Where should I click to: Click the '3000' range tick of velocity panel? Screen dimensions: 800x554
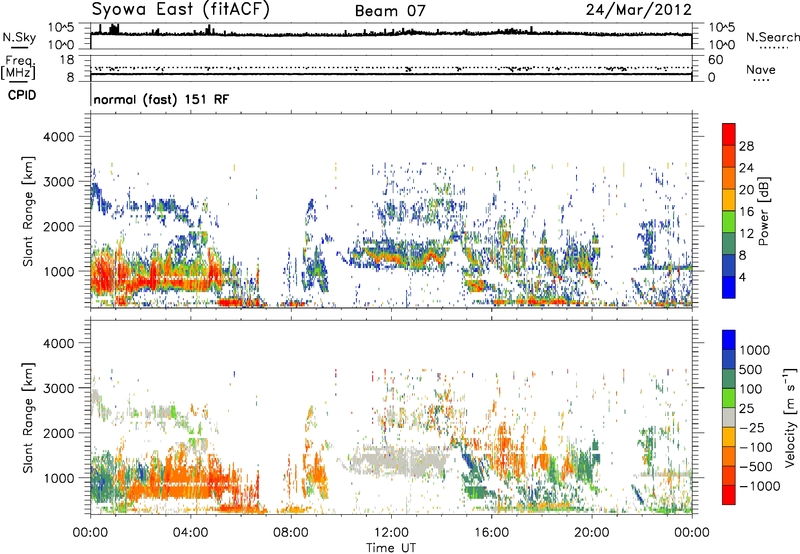tap(59, 388)
